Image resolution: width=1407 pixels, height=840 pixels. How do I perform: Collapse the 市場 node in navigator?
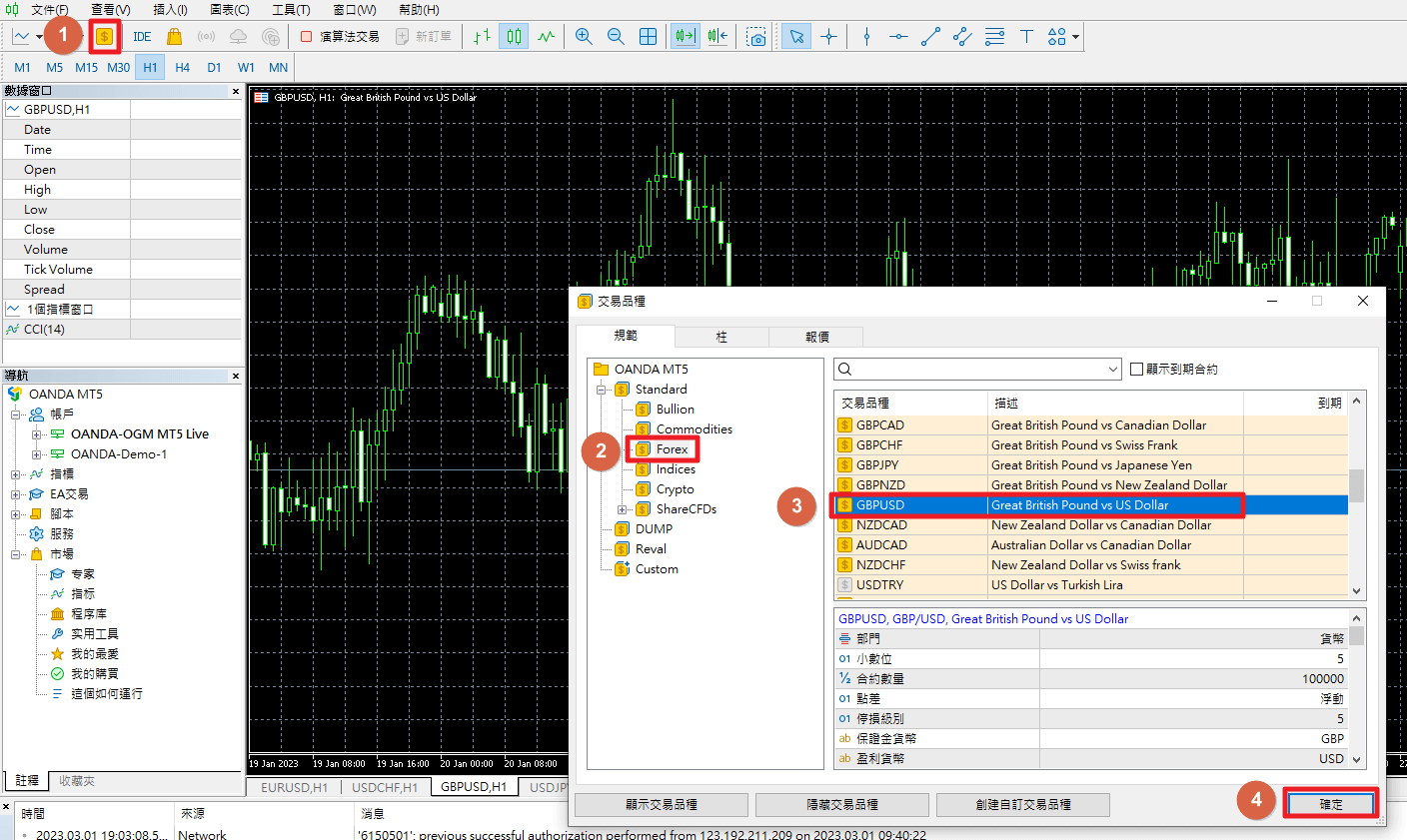click(16, 554)
